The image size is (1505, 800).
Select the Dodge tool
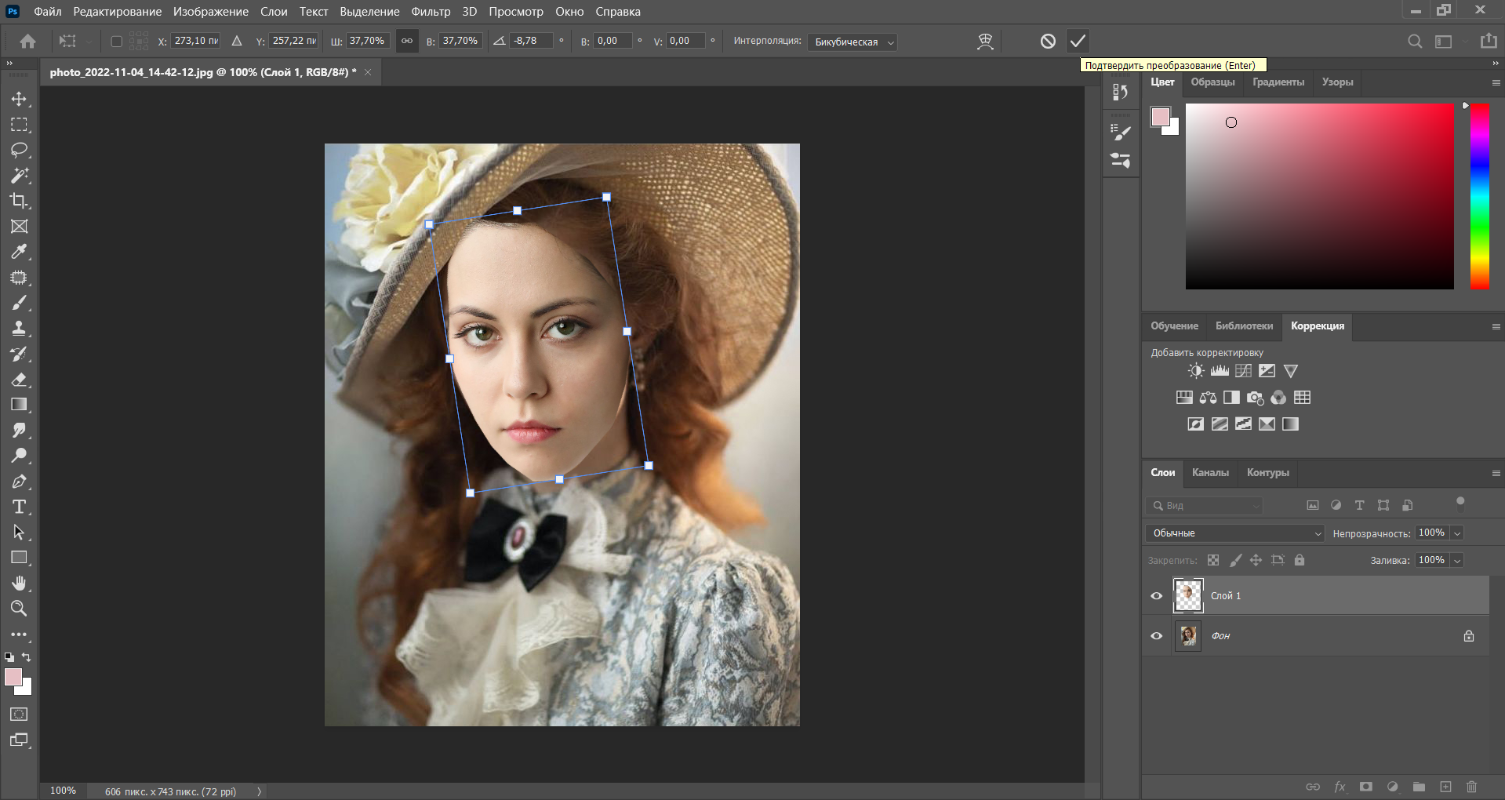click(19, 456)
